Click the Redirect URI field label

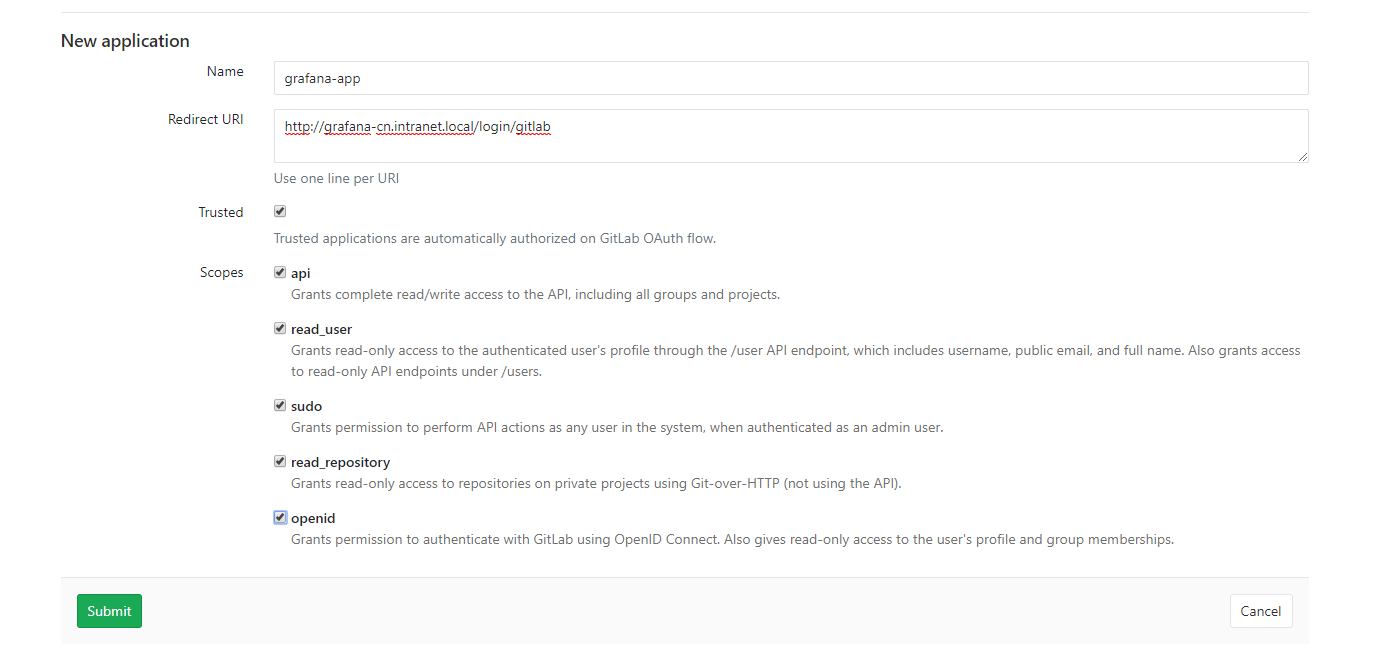pos(206,119)
